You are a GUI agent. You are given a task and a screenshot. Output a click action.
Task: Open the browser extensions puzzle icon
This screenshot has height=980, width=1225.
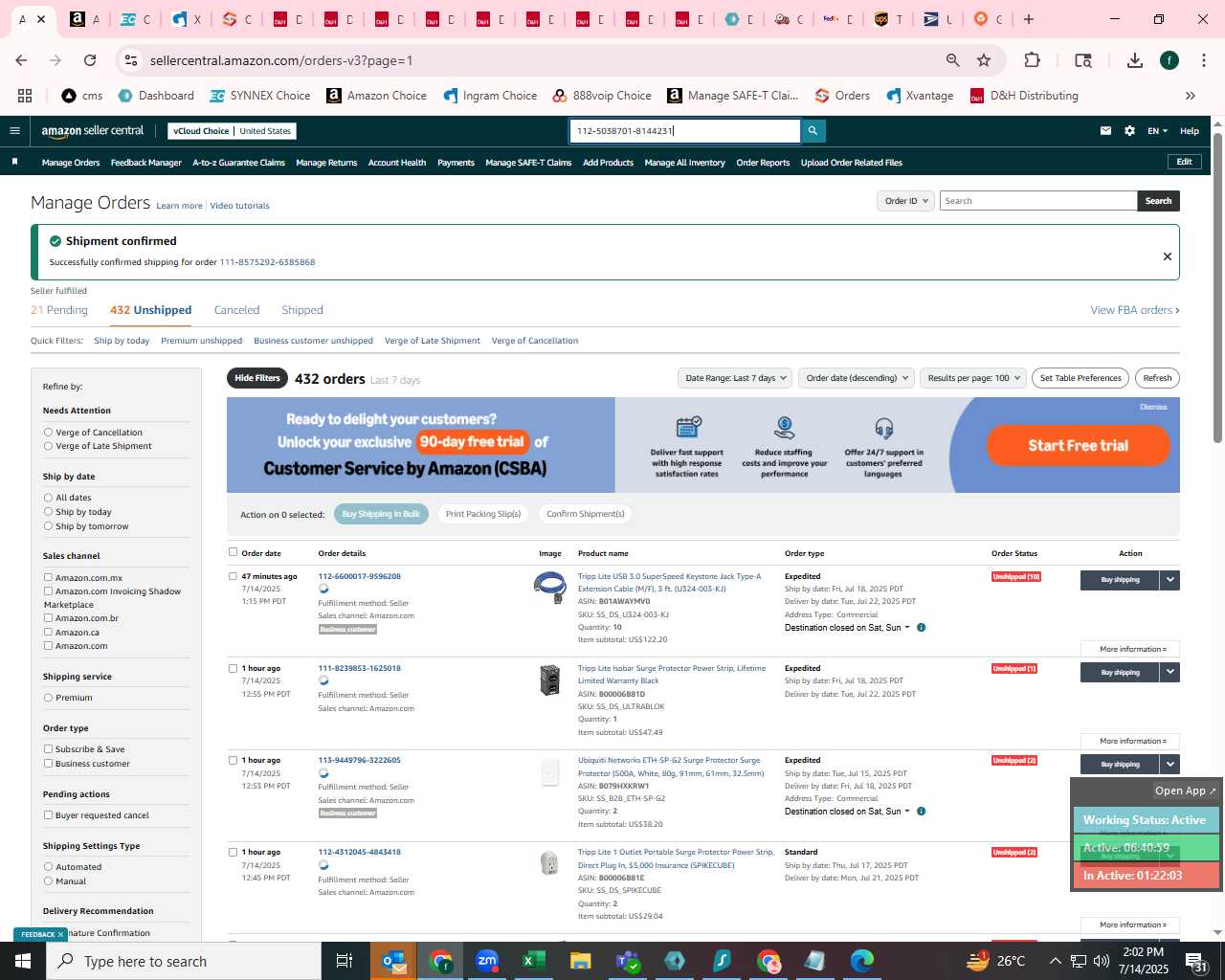(1032, 60)
